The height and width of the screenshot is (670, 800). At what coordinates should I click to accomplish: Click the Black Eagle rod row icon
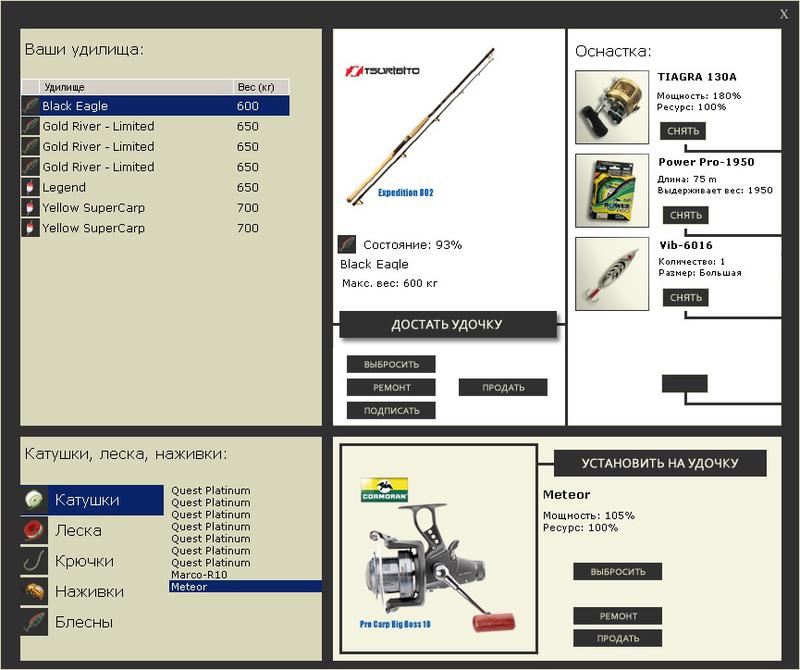(x=30, y=106)
